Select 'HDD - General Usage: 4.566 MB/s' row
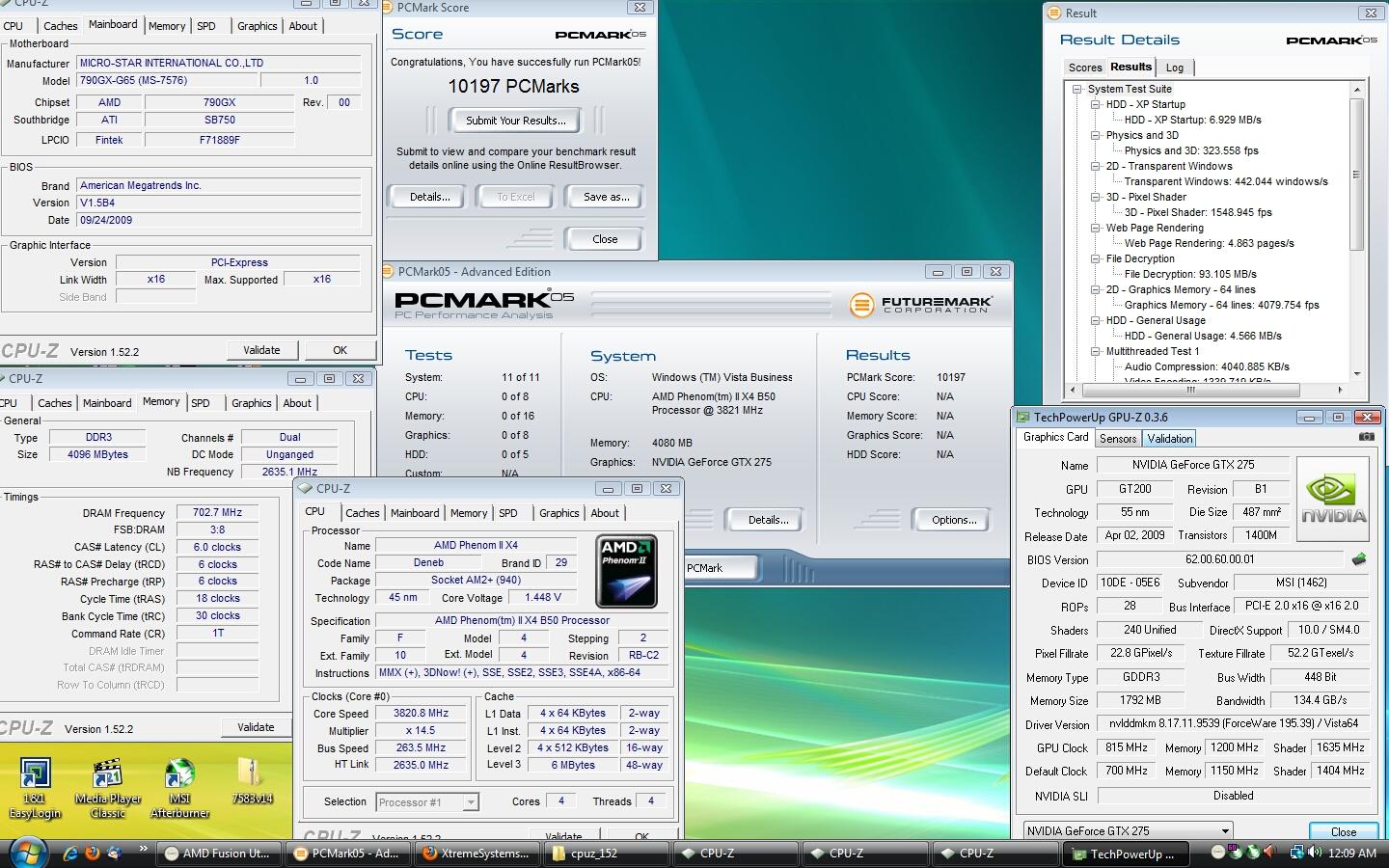Screen dimensions: 1389x868 pyautogui.click(x=1203, y=336)
